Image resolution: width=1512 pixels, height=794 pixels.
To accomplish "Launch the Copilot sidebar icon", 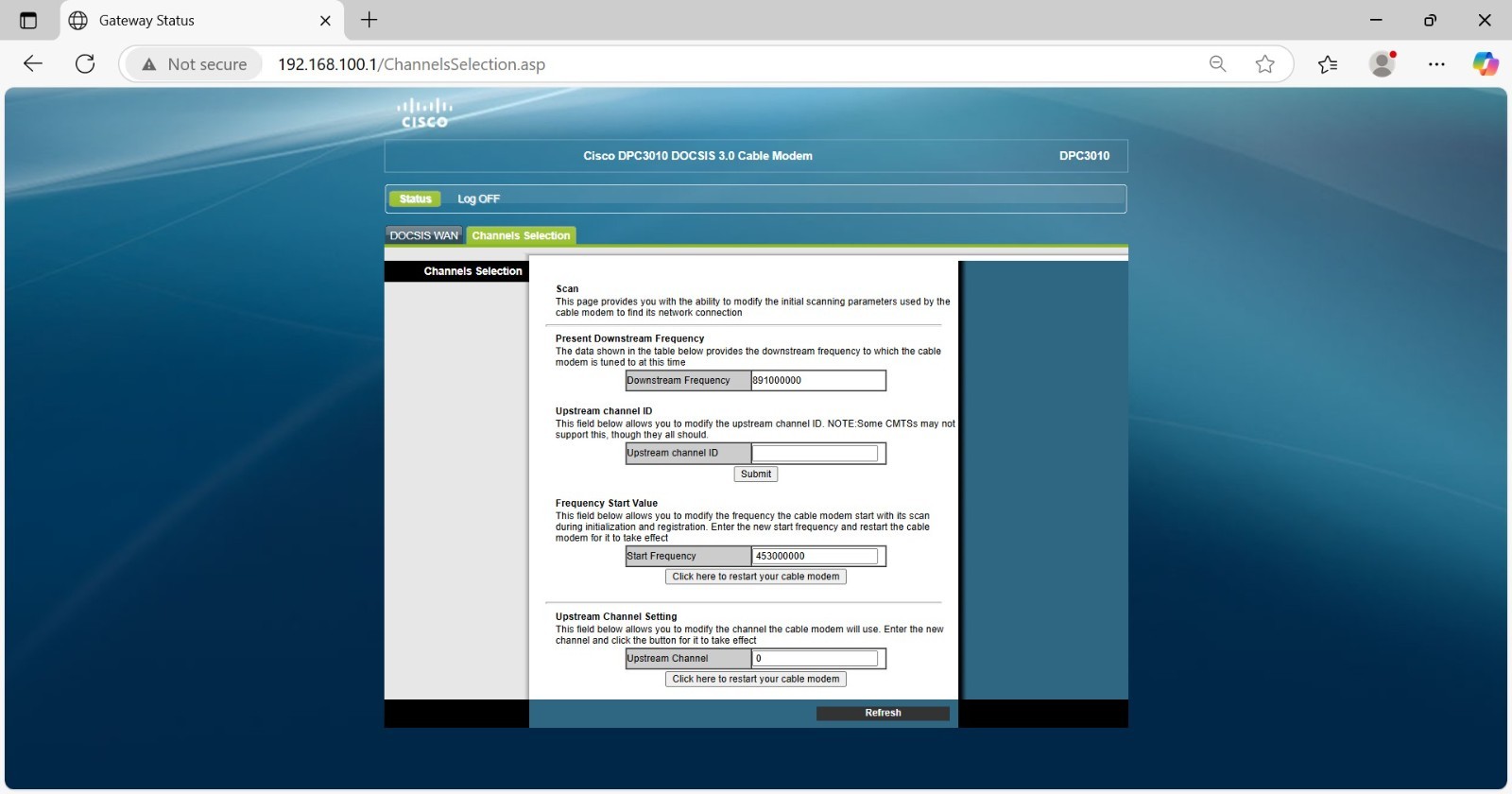I will [x=1486, y=63].
